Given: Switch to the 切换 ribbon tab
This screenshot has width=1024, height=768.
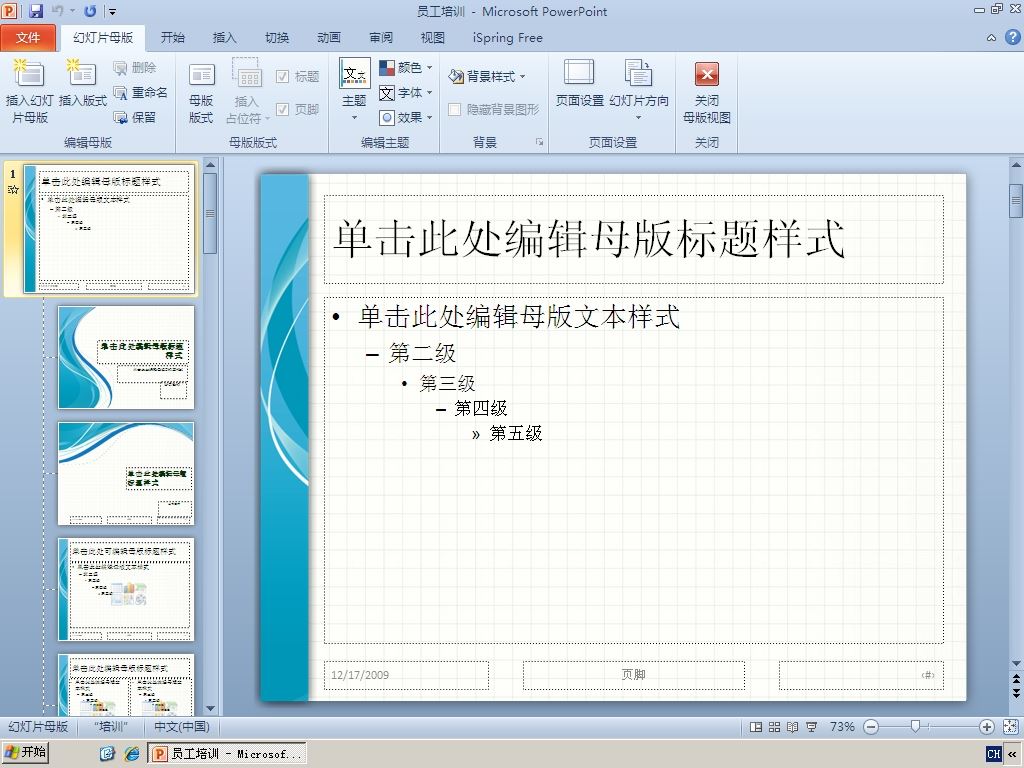Looking at the screenshot, I should [x=277, y=38].
